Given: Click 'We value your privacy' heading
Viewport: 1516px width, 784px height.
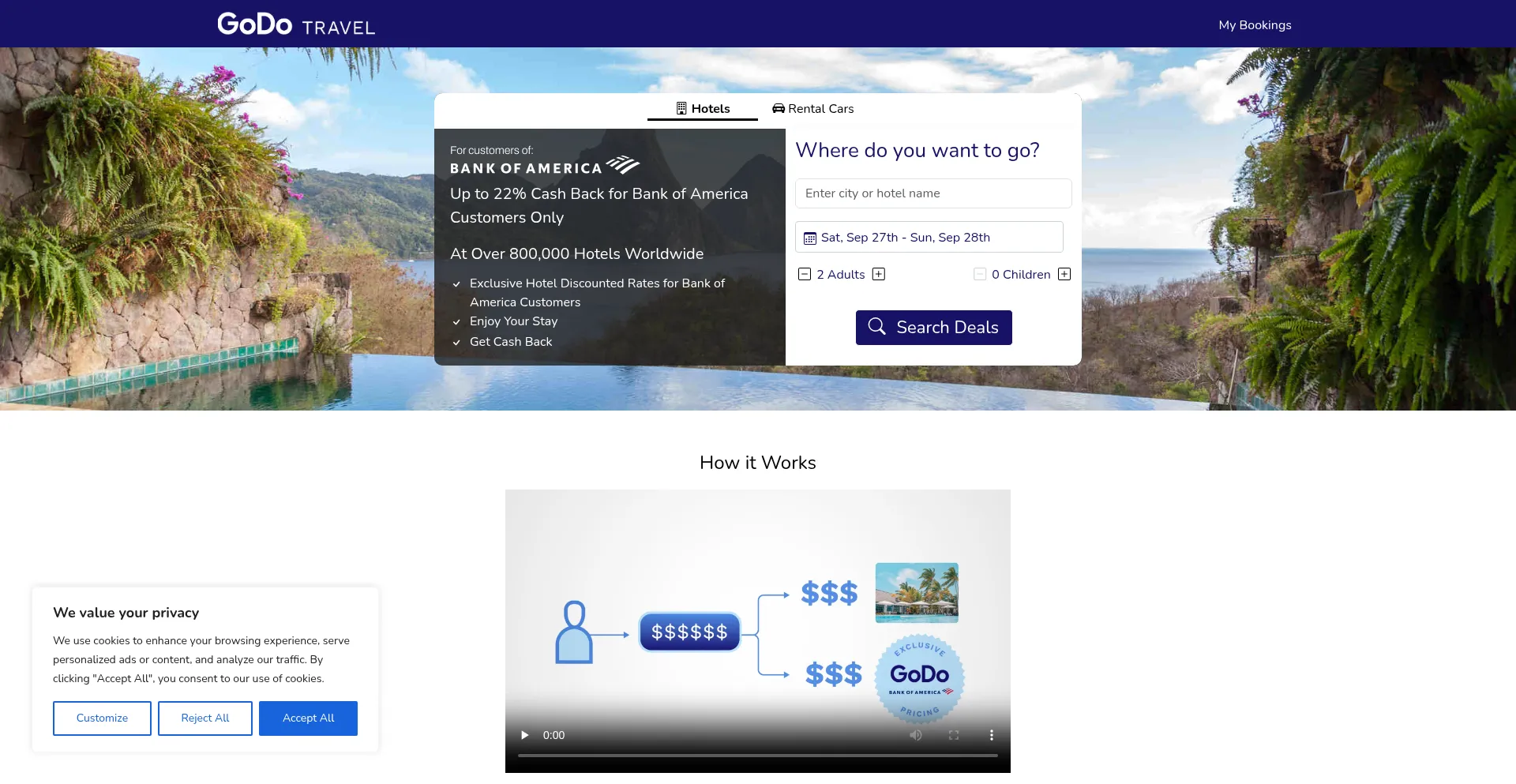Looking at the screenshot, I should pyautogui.click(x=126, y=613).
